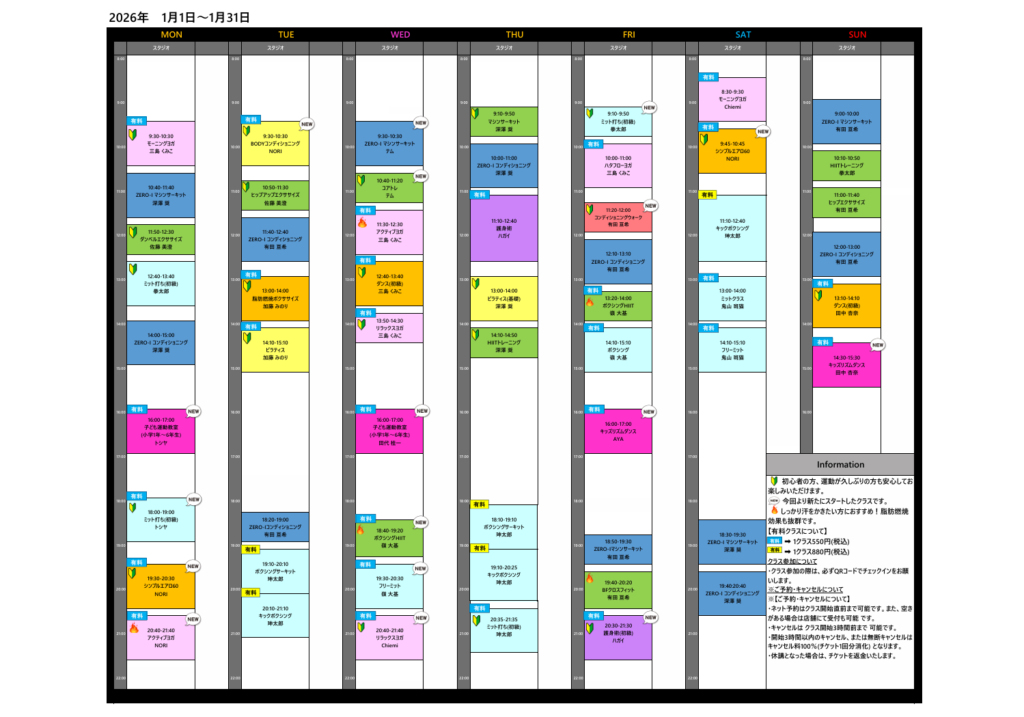Screen dimensions: 1024x717
Task: Select Saturday 18:30 ZERO-i マシンサーキット class block
Action: click(x=732, y=541)
